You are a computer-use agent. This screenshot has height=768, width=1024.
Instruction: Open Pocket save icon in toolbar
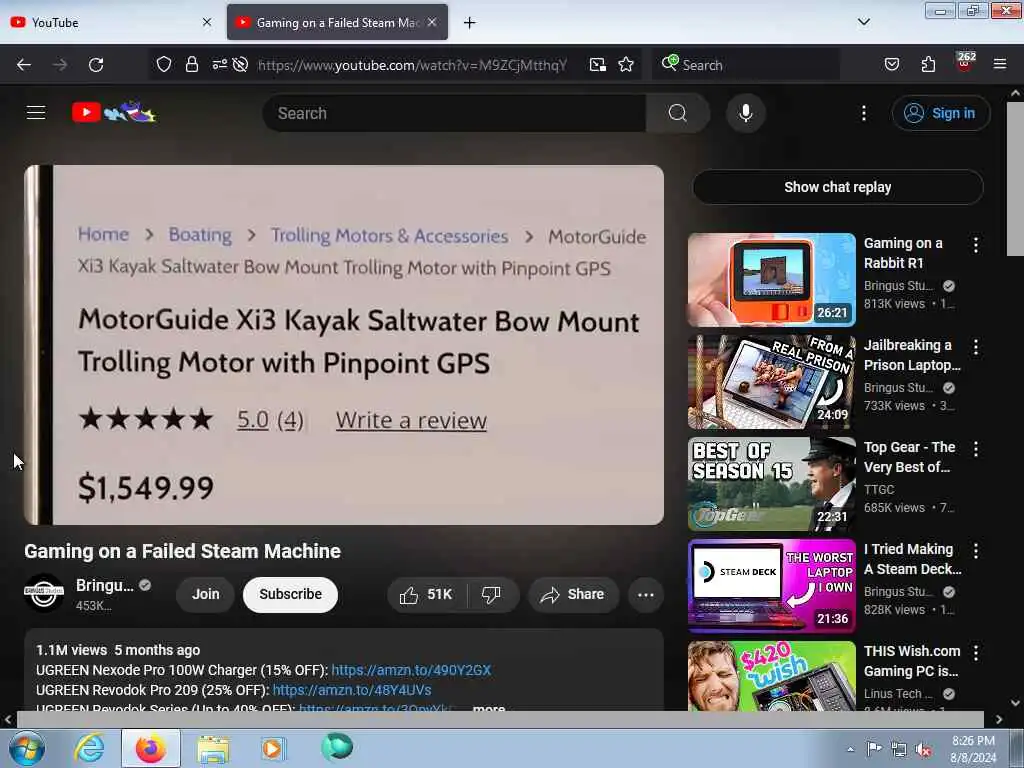pyautogui.click(x=891, y=65)
